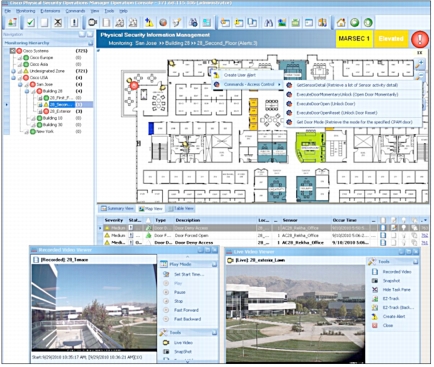This screenshot has height=367, width=434.
Task: Click the green checkmark toolbar icon
Action: click(x=31, y=22)
